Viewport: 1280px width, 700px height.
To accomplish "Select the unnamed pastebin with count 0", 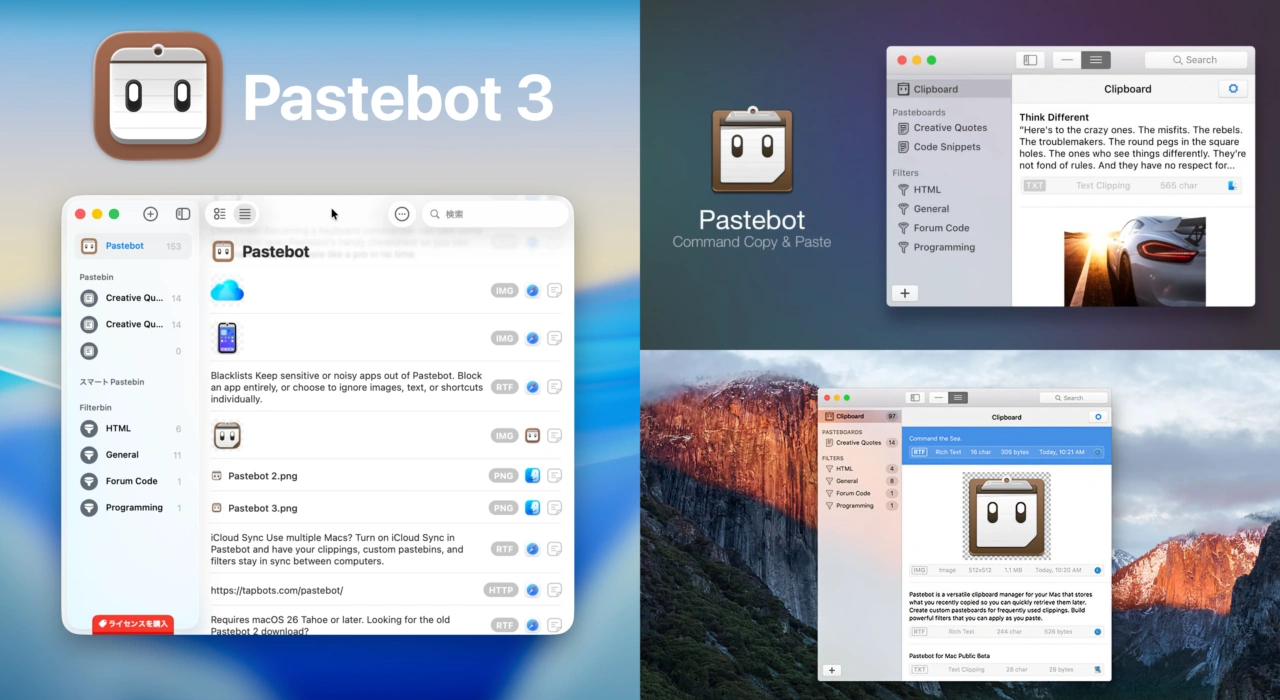I will coord(132,351).
